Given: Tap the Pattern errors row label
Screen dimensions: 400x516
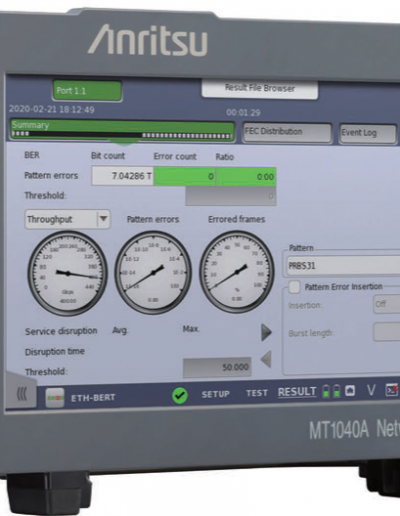Looking at the screenshot, I should [x=51, y=175].
